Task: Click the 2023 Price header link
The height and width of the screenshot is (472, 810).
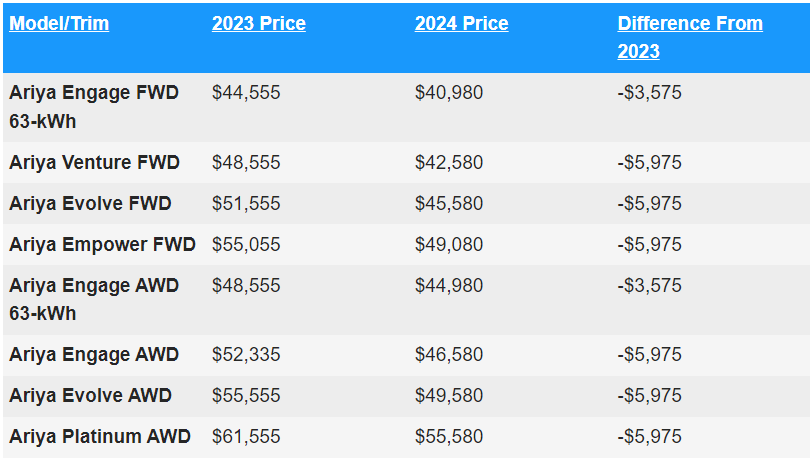Action: 258,24
